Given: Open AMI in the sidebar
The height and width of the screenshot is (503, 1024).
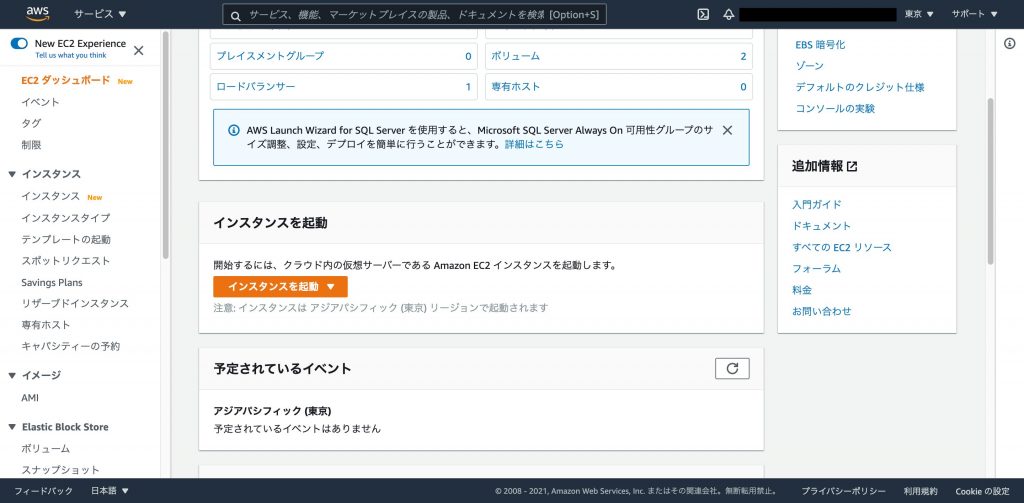Looking at the screenshot, I should pyautogui.click(x=30, y=398).
